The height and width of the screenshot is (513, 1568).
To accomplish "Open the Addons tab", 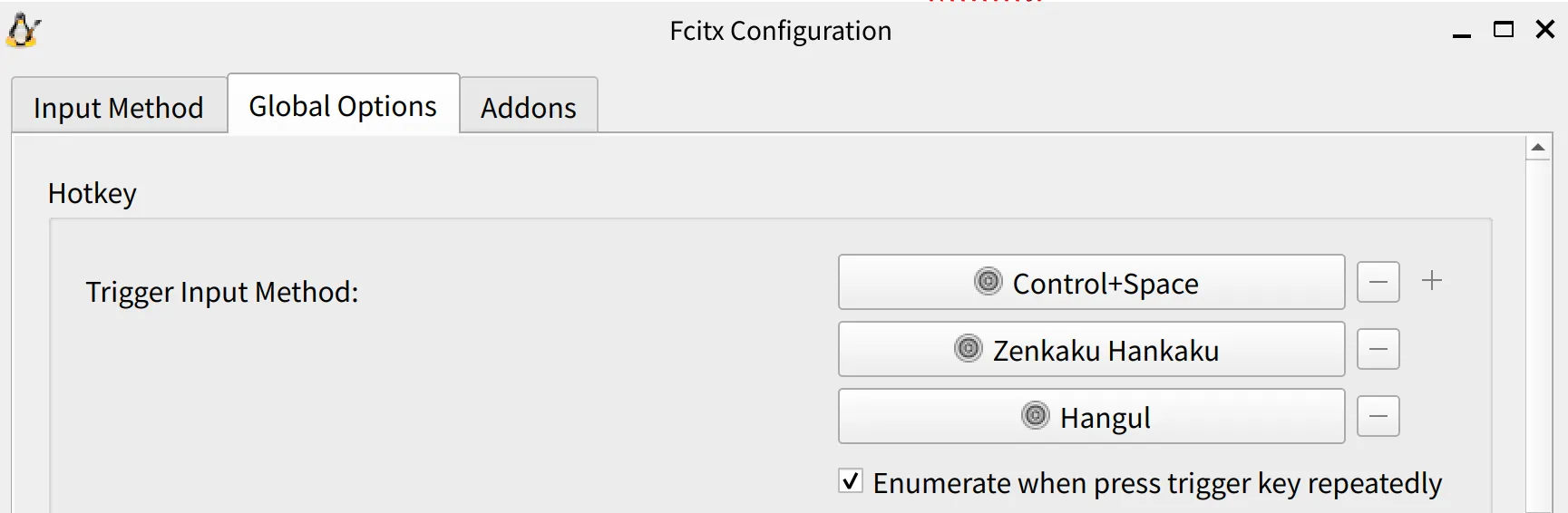I will [529, 108].
